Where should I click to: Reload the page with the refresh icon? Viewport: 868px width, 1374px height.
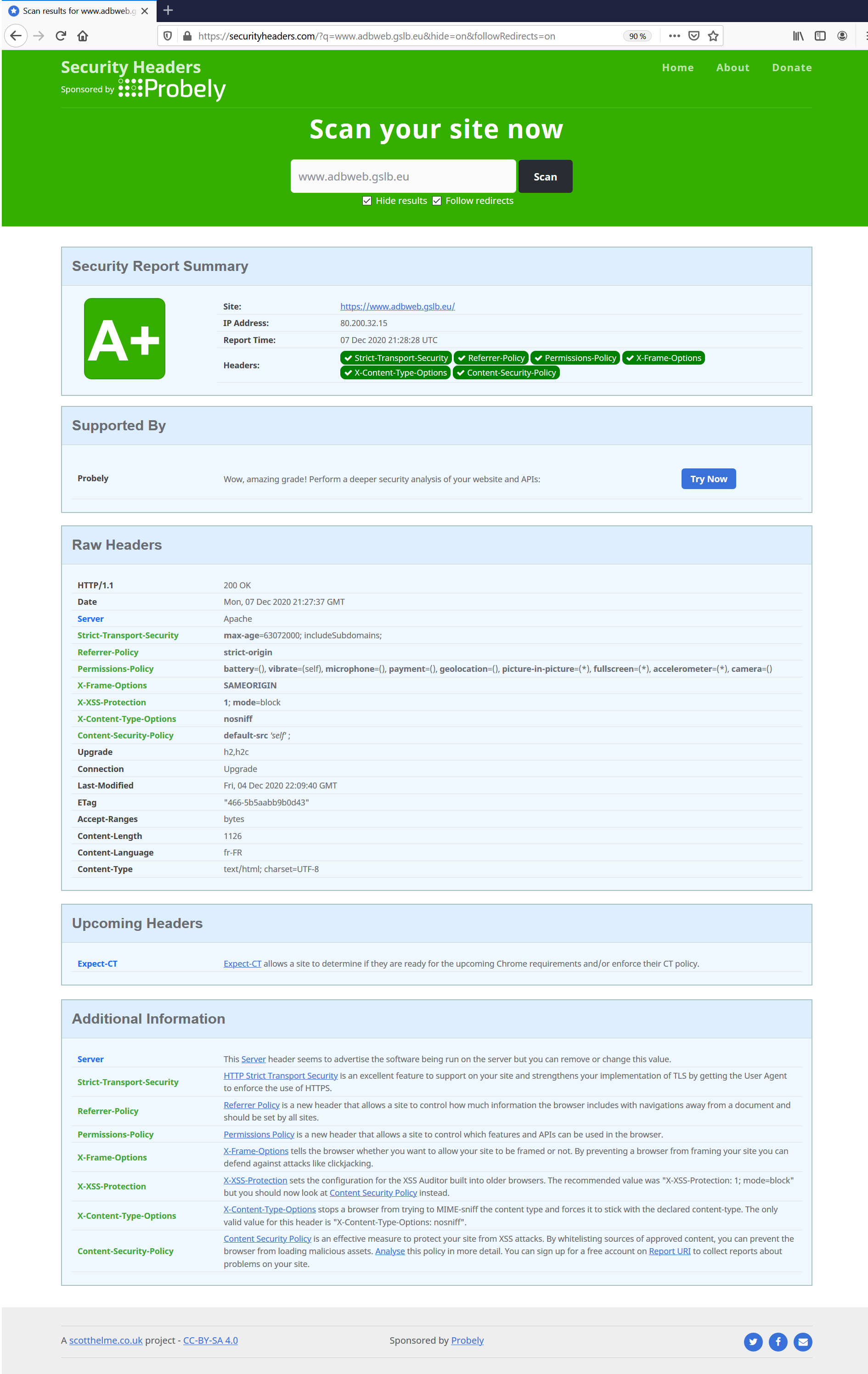pyautogui.click(x=61, y=36)
